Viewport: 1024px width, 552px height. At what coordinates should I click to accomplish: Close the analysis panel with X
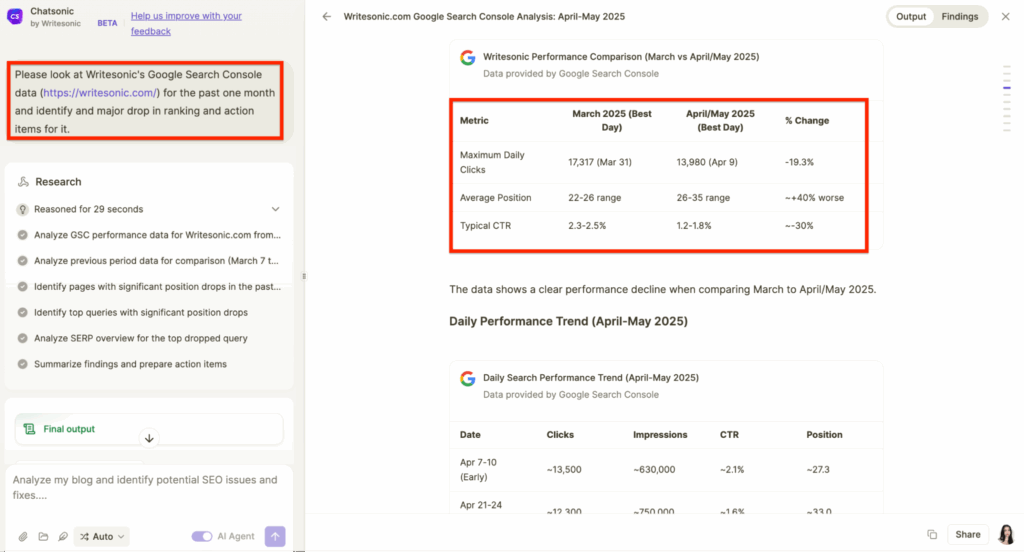tap(1006, 16)
